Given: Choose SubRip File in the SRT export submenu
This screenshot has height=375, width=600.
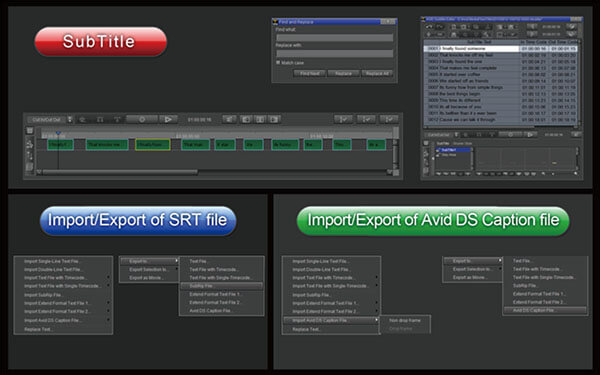Looking at the screenshot, I should coord(222,286).
